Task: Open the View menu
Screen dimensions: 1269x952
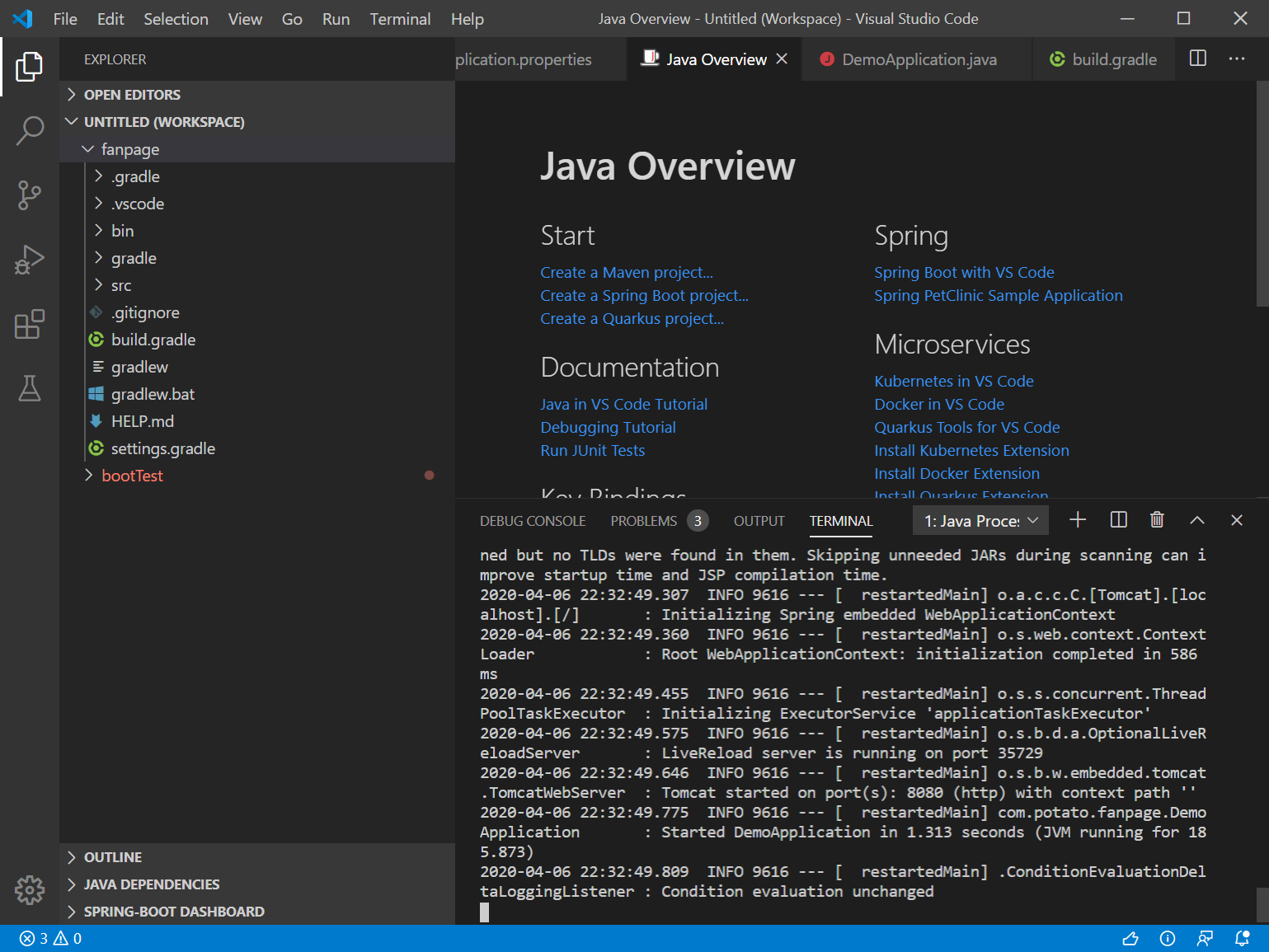Action: pos(245,19)
